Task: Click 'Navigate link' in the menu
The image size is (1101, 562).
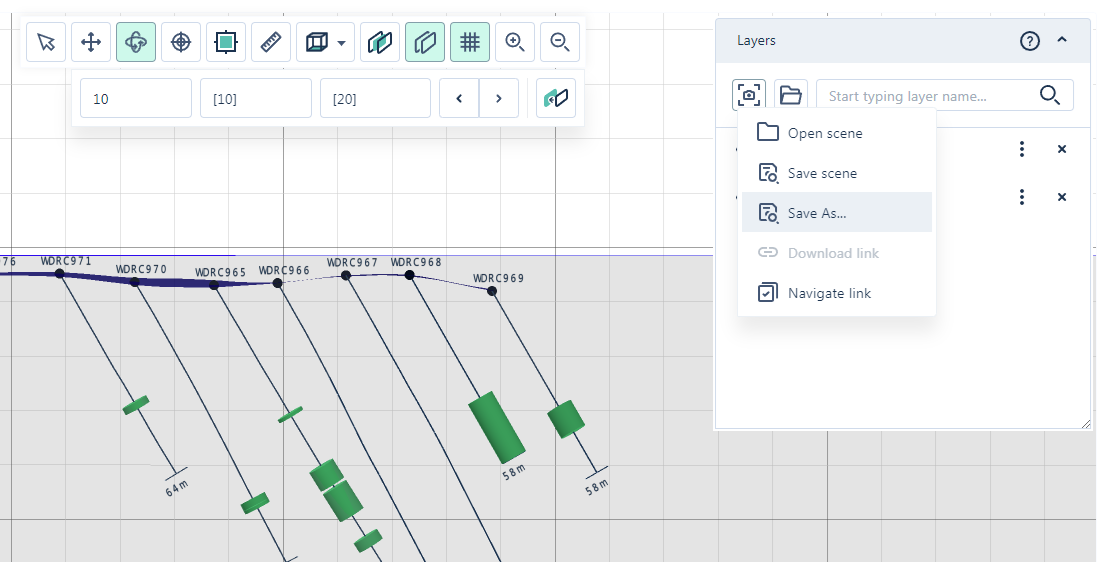Action: [x=829, y=293]
